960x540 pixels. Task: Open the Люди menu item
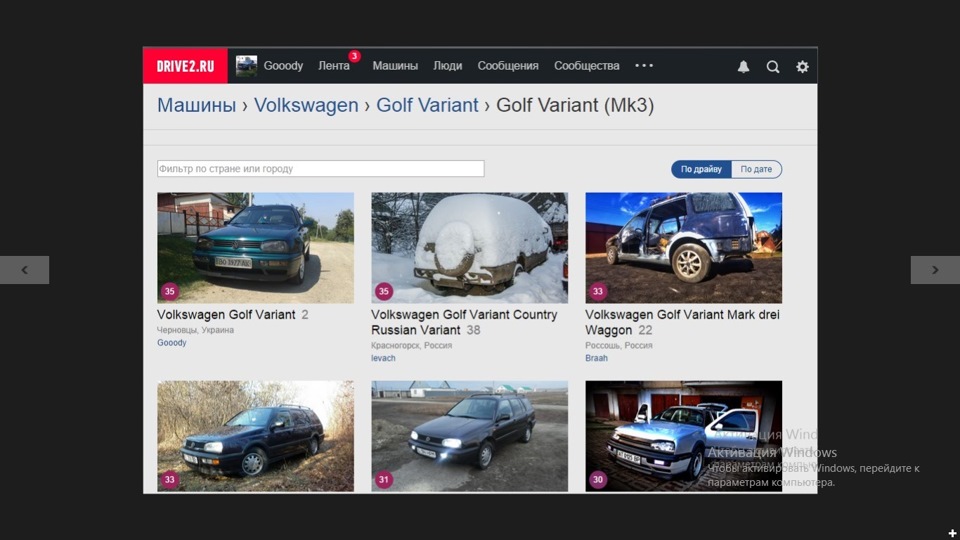pyautogui.click(x=448, y=66)
